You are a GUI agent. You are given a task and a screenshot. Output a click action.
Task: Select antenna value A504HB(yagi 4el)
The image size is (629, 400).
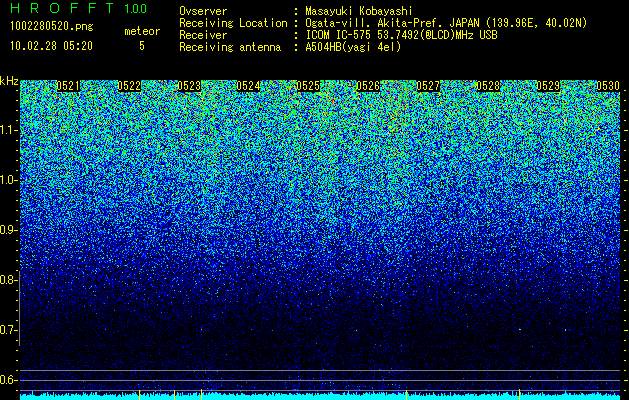tap(353, 47)
